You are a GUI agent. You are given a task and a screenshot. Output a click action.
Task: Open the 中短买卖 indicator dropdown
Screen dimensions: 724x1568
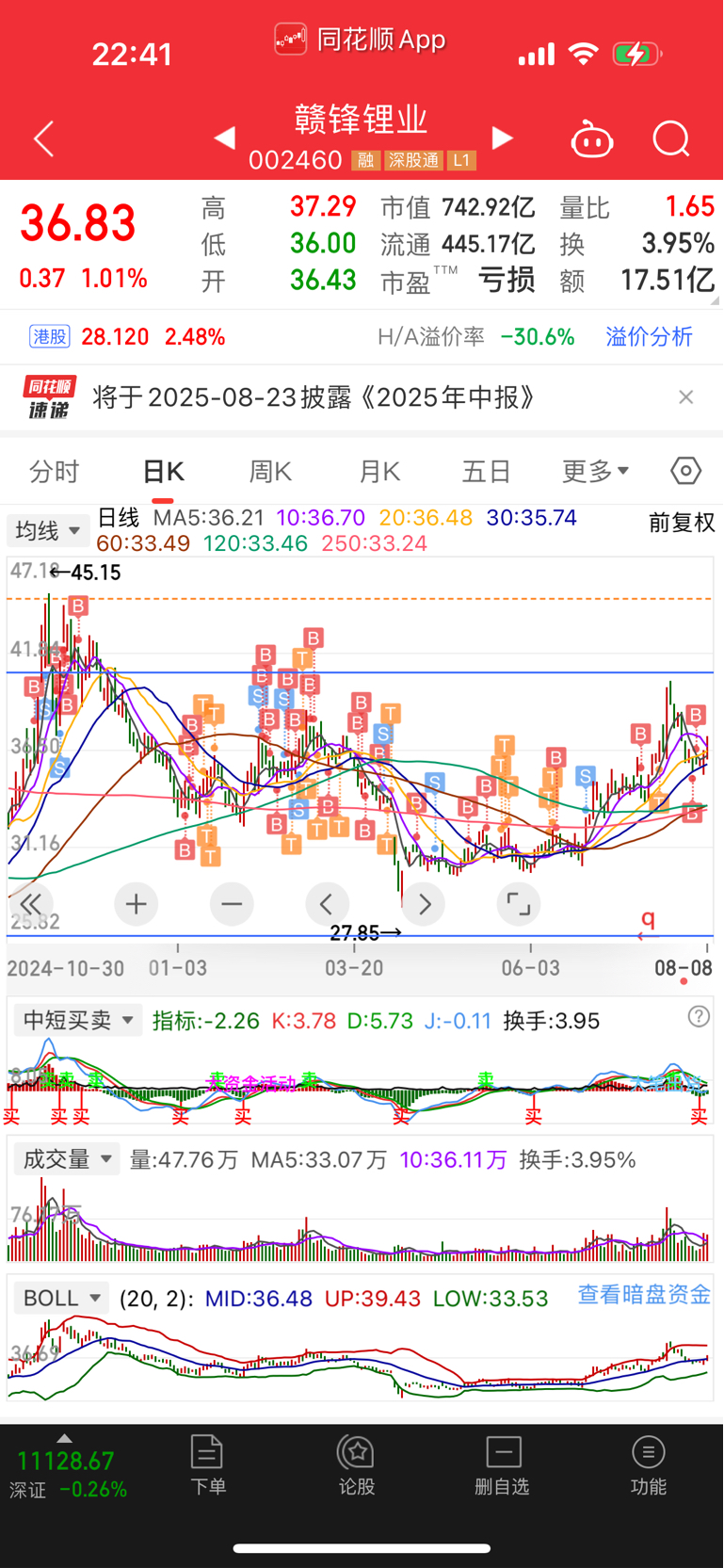coord(77,1020)
